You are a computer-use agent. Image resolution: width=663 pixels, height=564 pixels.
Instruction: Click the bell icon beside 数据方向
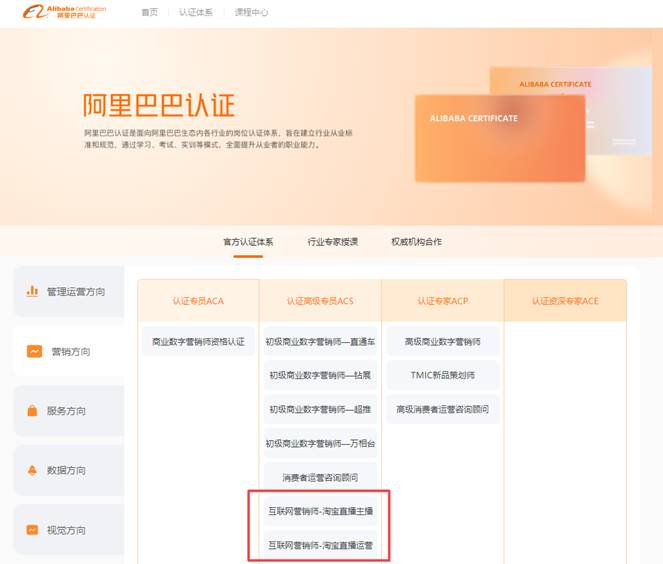[x=33, y=470]
